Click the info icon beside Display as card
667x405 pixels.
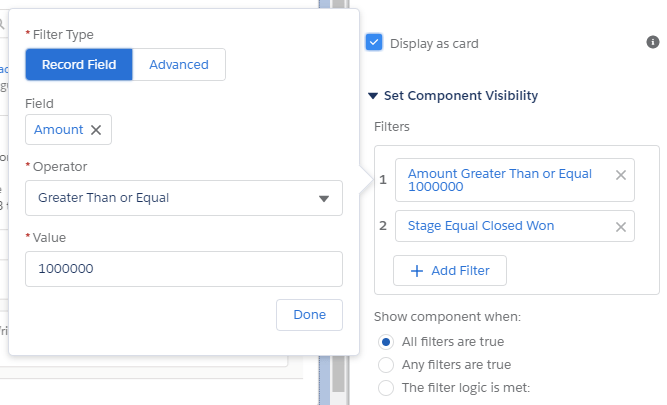(x=653, y=42)
